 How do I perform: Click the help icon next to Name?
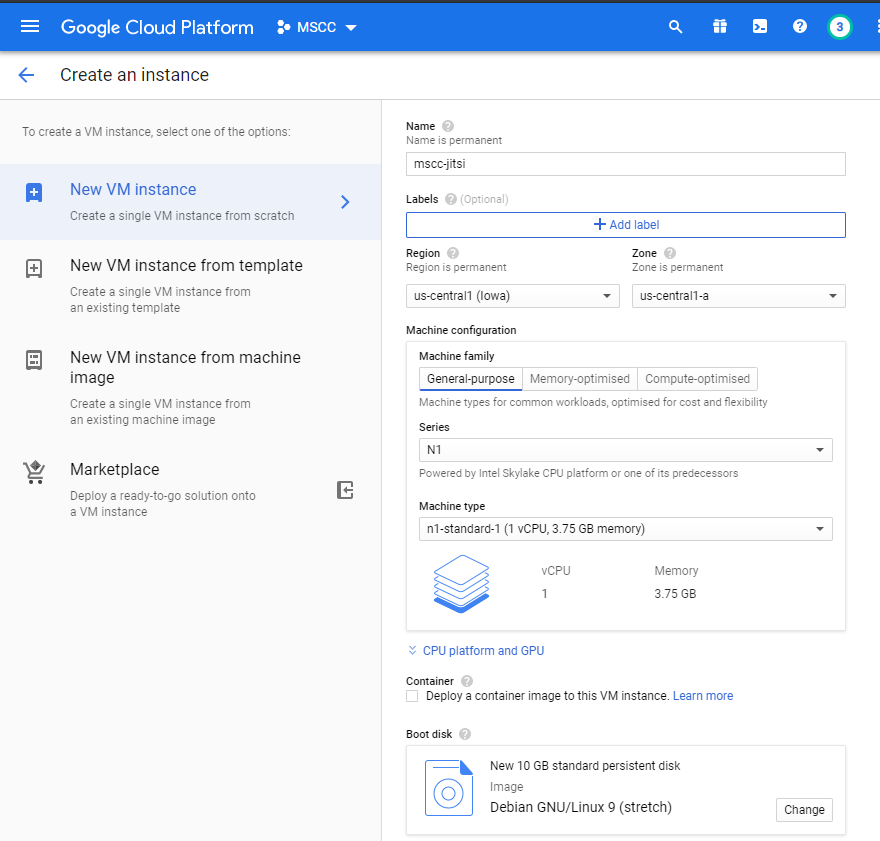tap(448, 126)
